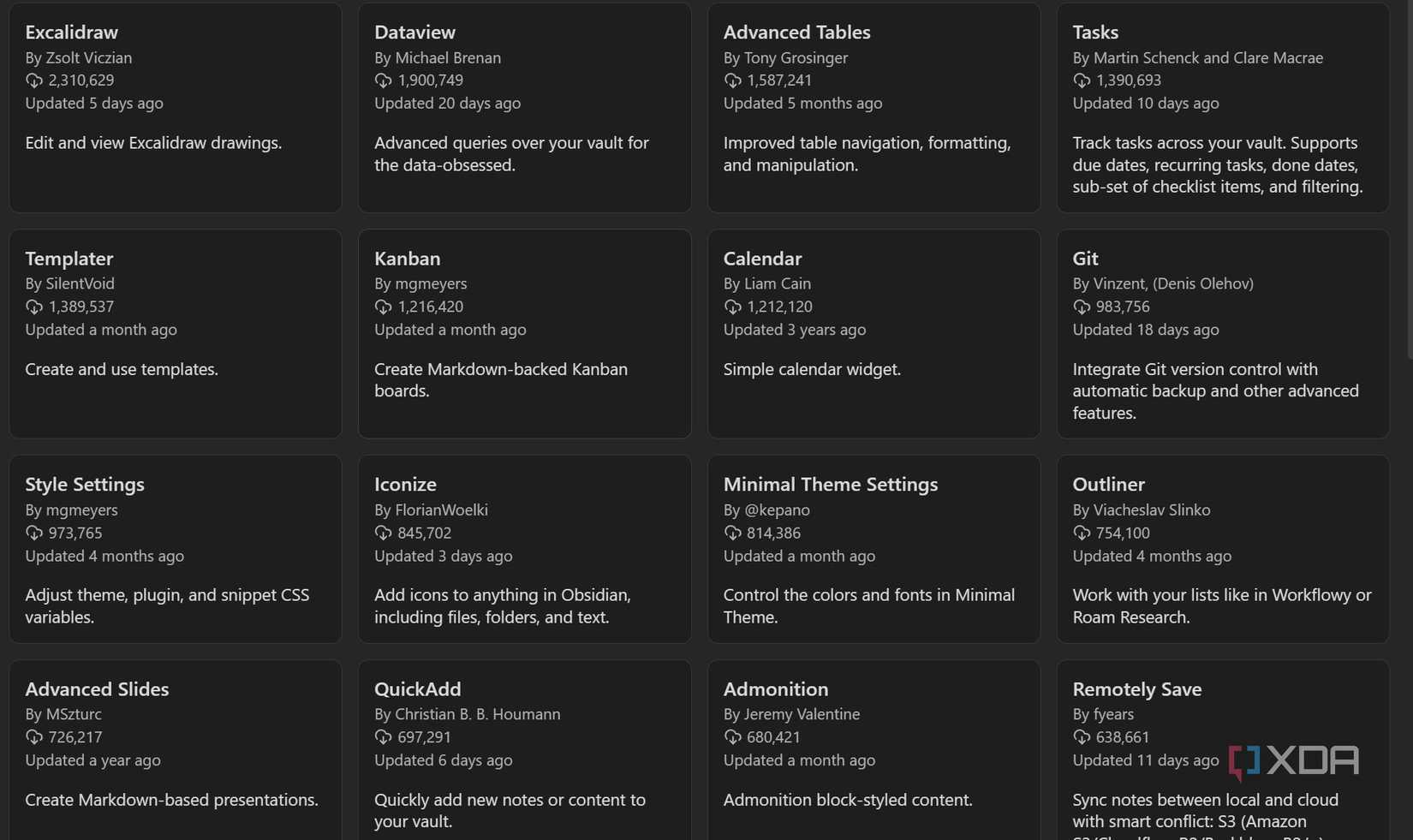The width and height of the screenshot is (1413, 840).
Task: Open the Advanced Tables plugin title
Action: 796,32
